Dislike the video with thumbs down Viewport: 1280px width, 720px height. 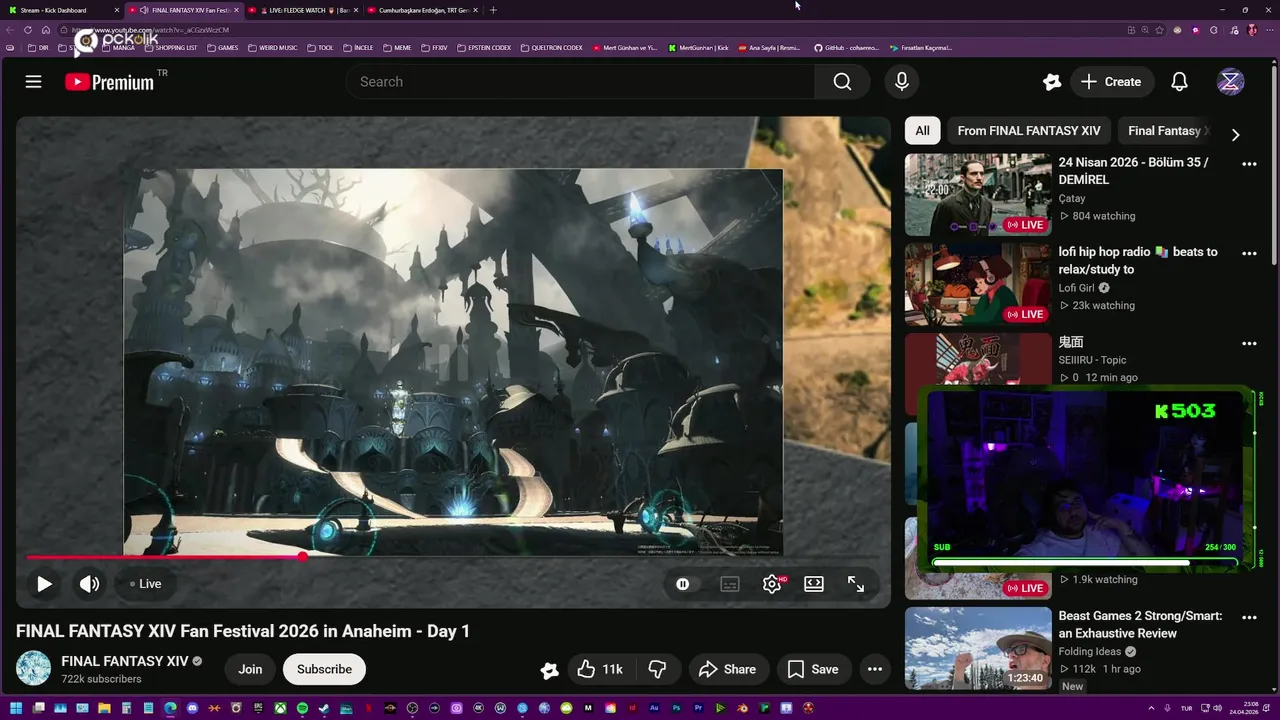[x=657, y=669]
